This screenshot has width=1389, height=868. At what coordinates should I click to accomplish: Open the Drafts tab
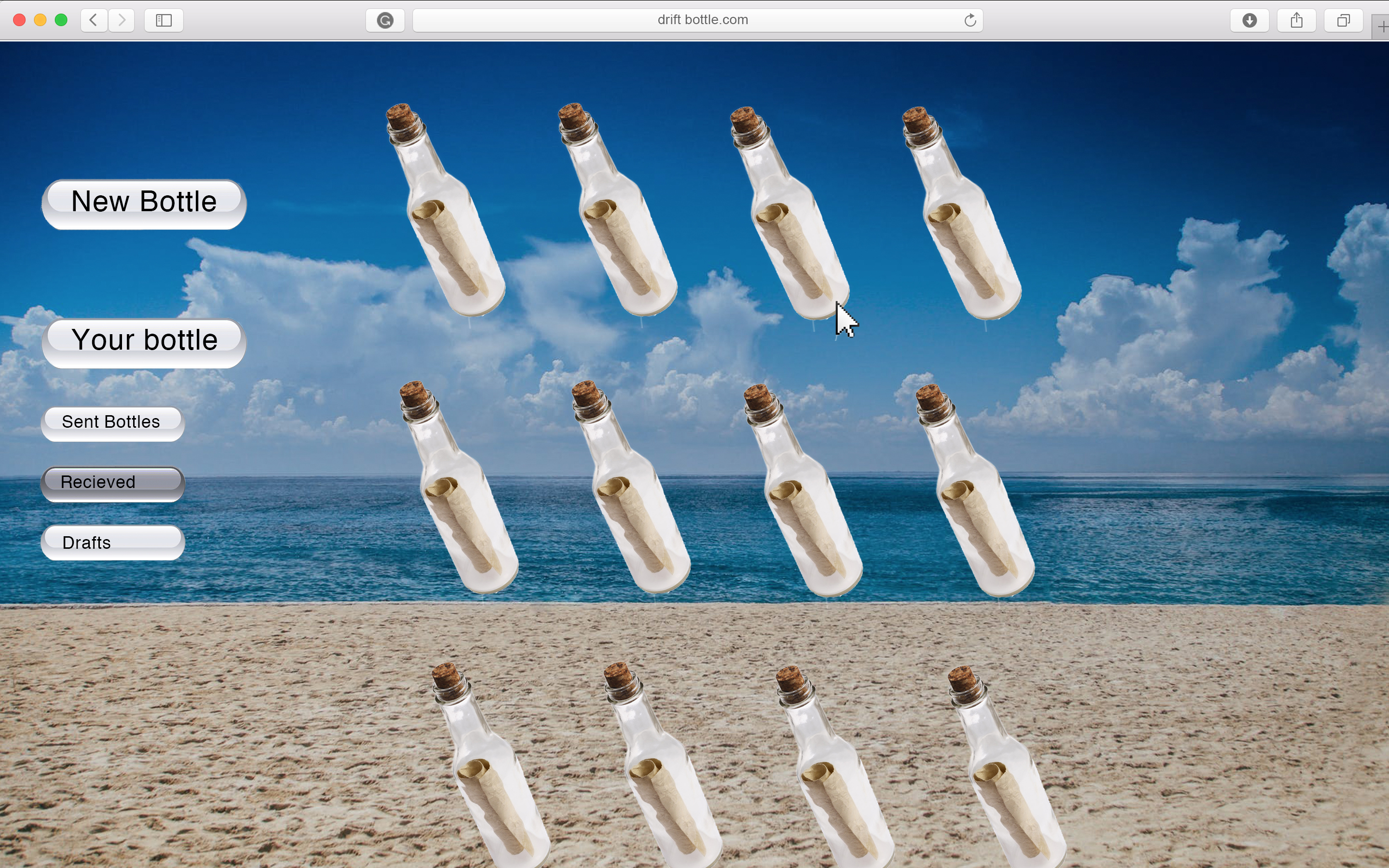coord(112,542)
